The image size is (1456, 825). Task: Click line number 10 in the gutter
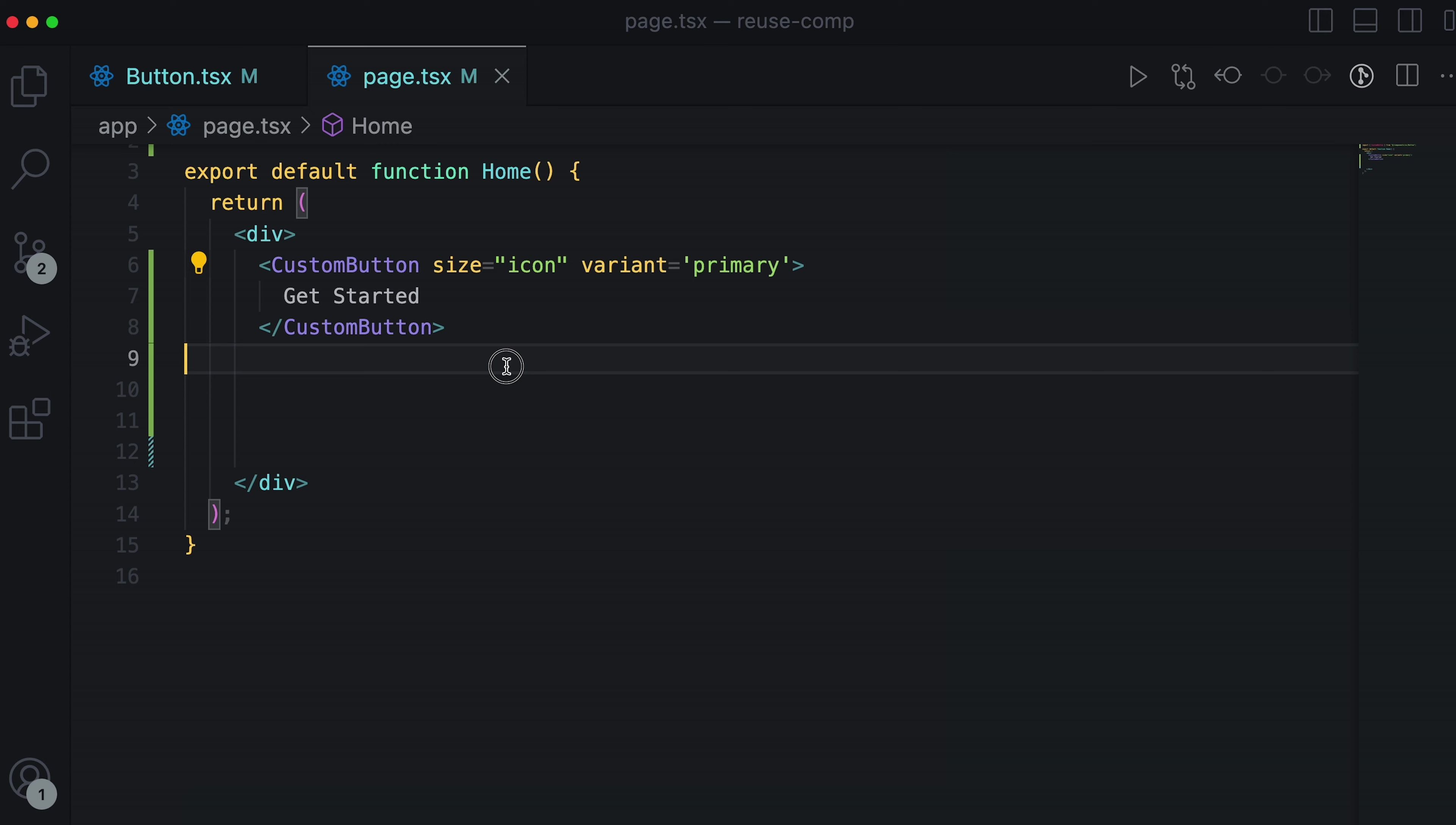[x=127, y=389]
